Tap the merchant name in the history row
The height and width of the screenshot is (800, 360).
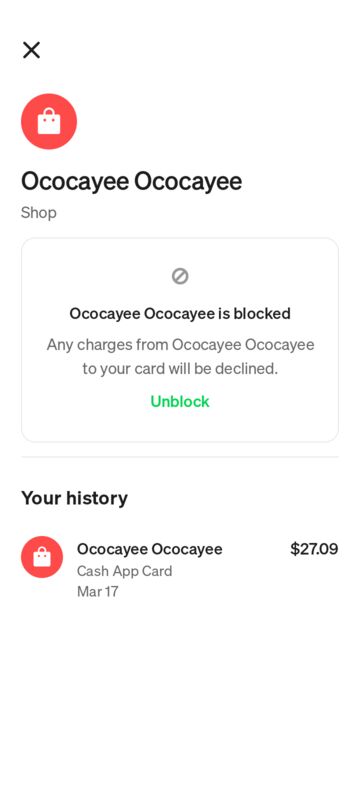[149, 549]
